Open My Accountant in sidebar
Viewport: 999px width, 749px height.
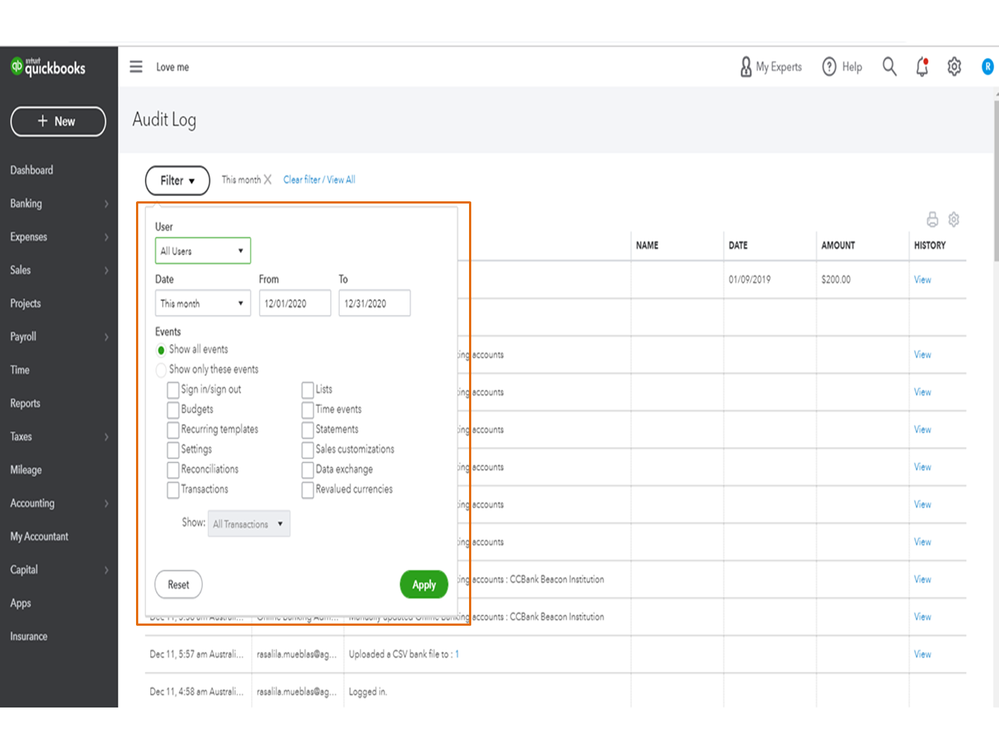click(x=40, y=536)
